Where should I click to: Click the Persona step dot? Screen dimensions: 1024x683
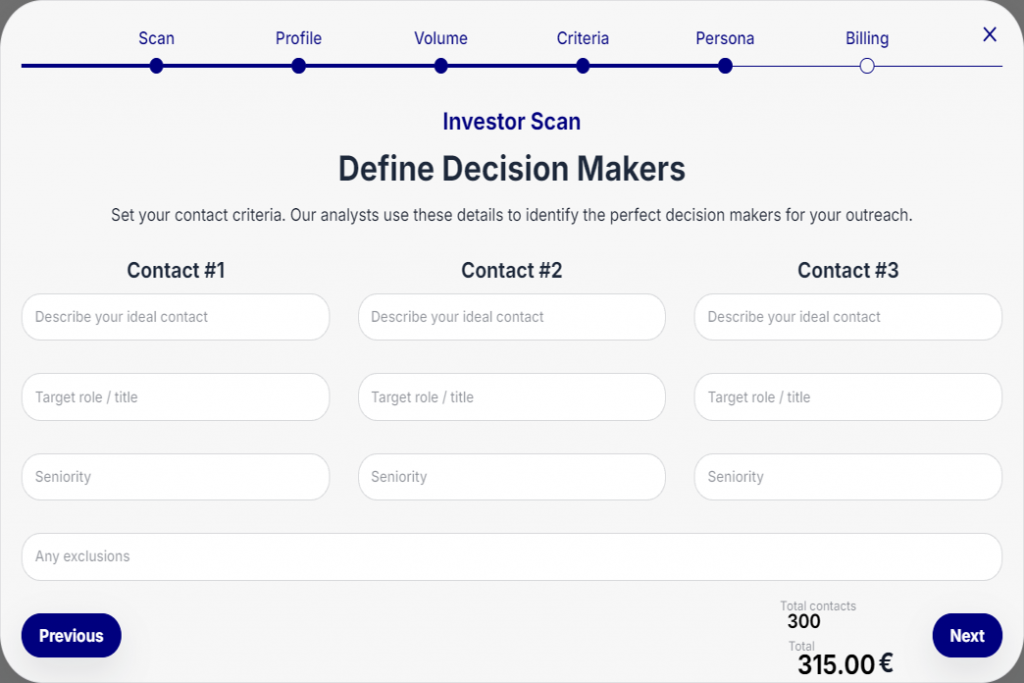[x=725, y=66]
